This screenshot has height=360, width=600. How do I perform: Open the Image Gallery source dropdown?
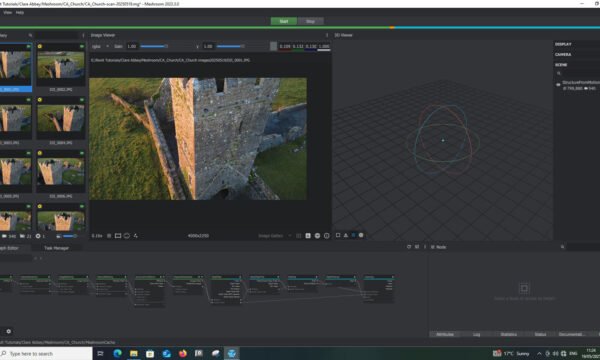pyautogui.click(x=275, y=236)
